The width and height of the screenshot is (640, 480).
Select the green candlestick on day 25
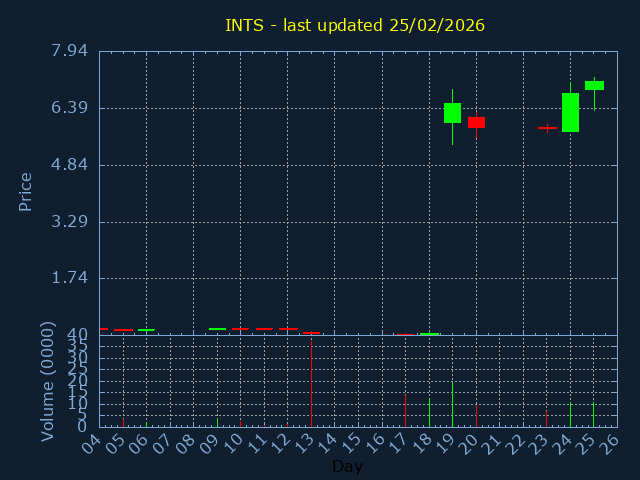pyautogui.click(x=594, y=86)
